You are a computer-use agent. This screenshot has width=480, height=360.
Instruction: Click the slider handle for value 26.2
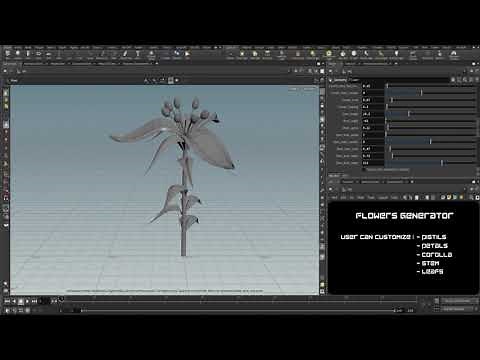point(409,114)
